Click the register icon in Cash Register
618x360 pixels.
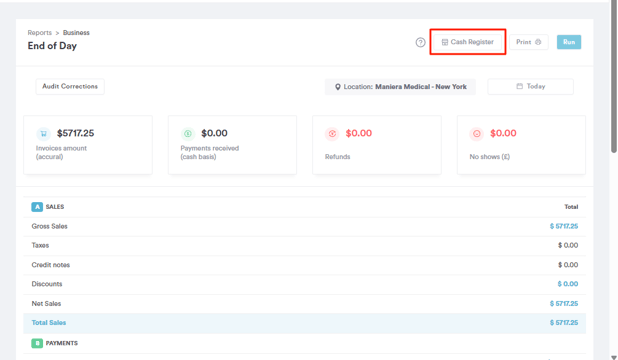tap(445, 42)
